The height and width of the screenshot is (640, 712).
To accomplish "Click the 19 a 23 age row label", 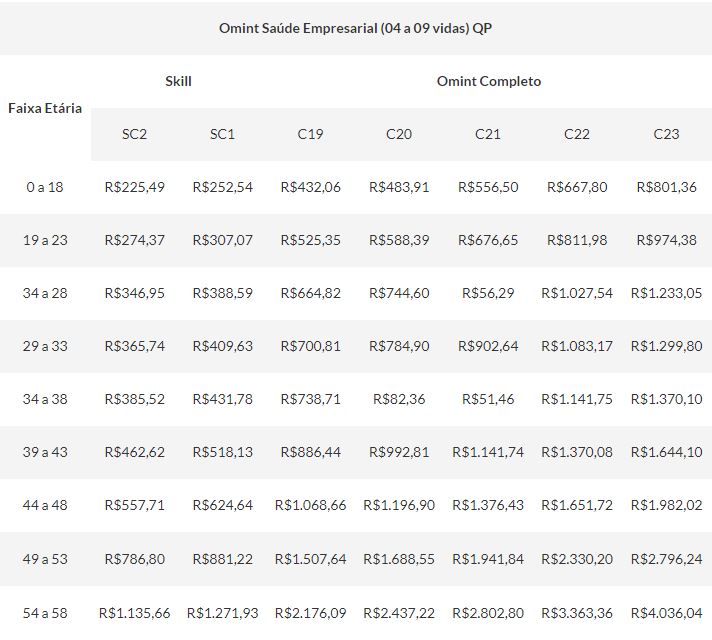I will pyautogui.click(x=45, y=240).
